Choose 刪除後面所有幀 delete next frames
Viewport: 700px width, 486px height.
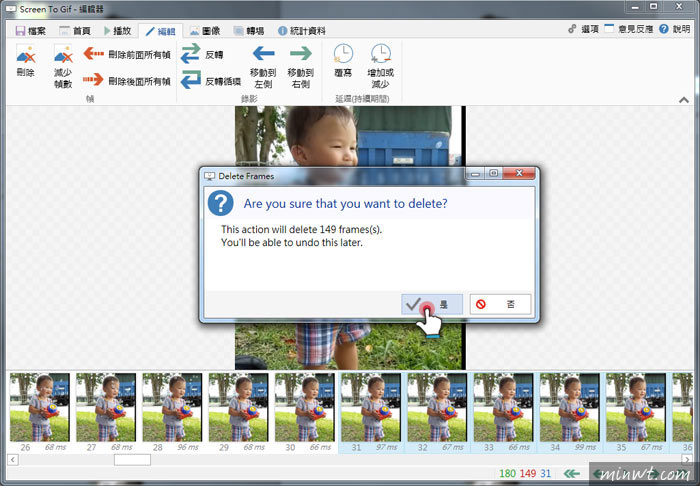click(127, 80)
